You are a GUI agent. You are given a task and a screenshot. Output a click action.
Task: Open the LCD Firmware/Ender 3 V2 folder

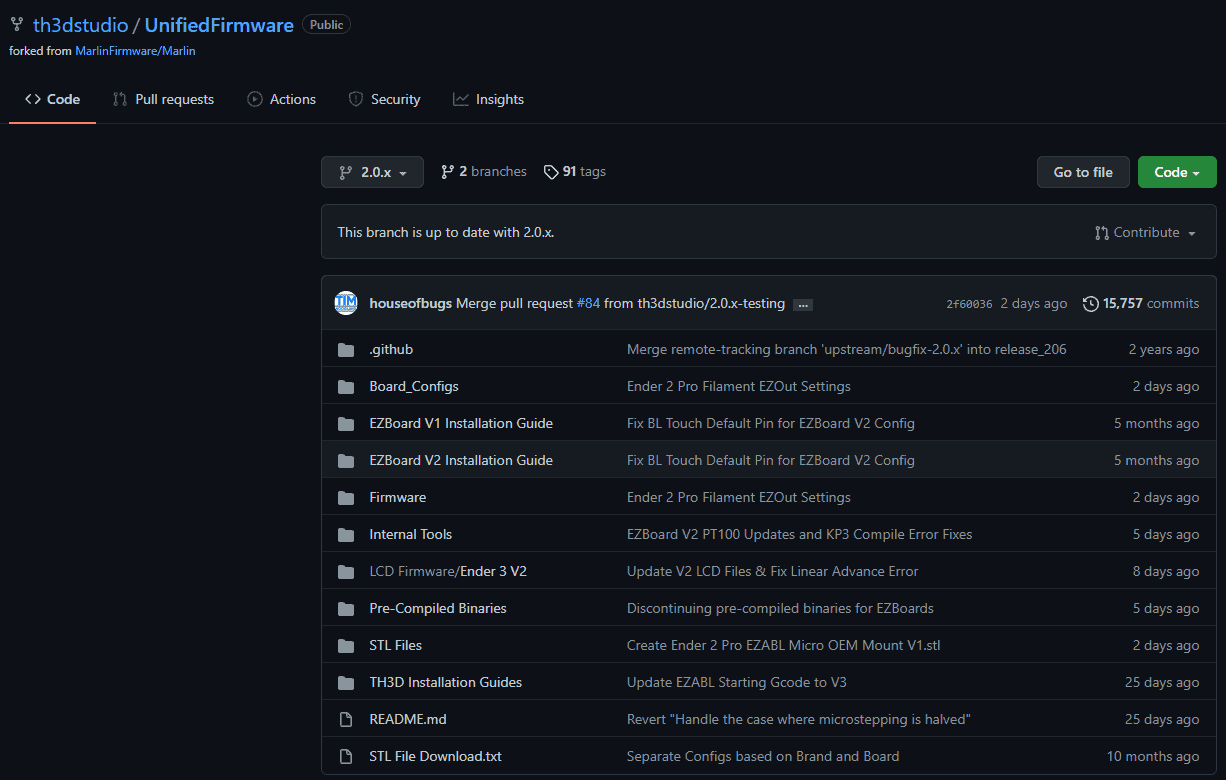coord(448,572)
